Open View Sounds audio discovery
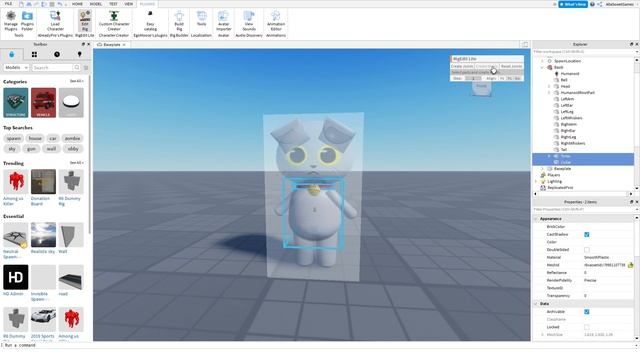 pyautogui.click(x=249, y=21)
